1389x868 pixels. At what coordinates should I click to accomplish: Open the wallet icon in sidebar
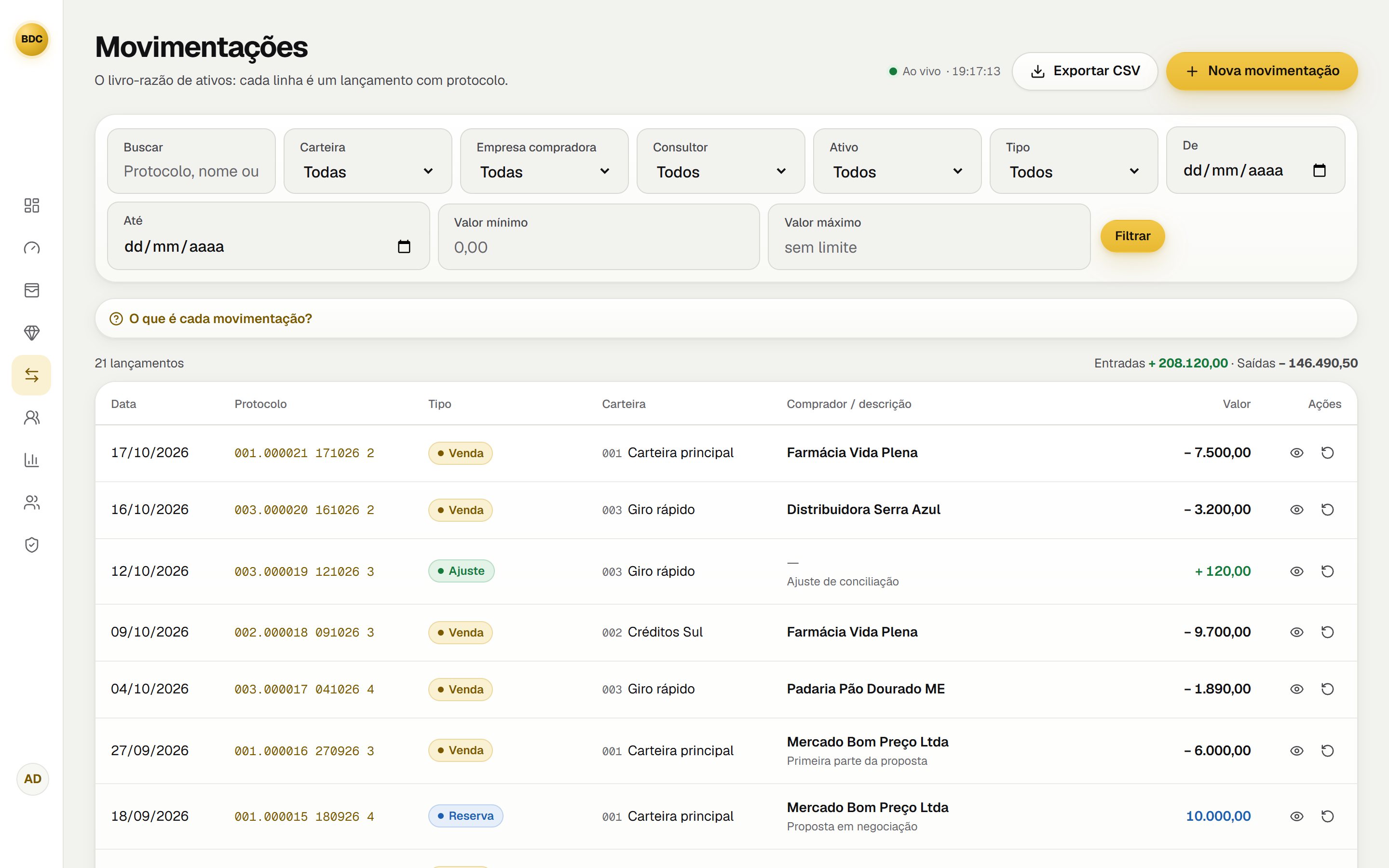point(31,290)
